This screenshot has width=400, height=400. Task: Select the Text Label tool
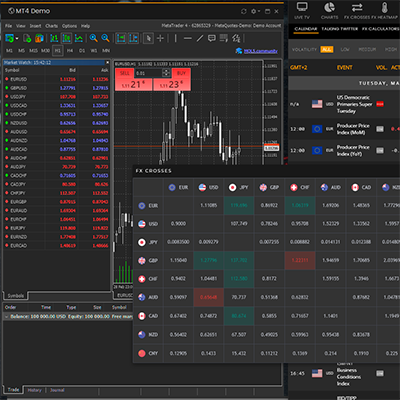click(212, 38)
